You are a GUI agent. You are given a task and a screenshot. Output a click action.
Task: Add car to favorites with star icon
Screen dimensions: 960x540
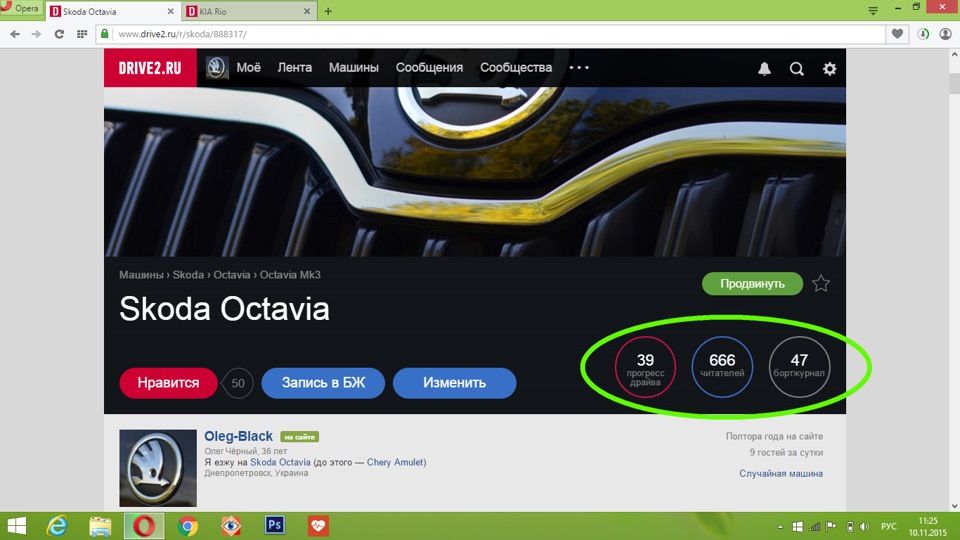click(821, 283)
